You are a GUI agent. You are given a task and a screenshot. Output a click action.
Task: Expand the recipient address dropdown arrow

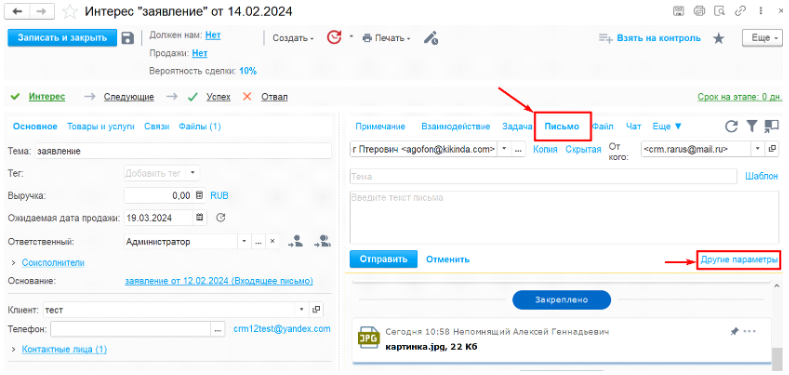point(503,148)
